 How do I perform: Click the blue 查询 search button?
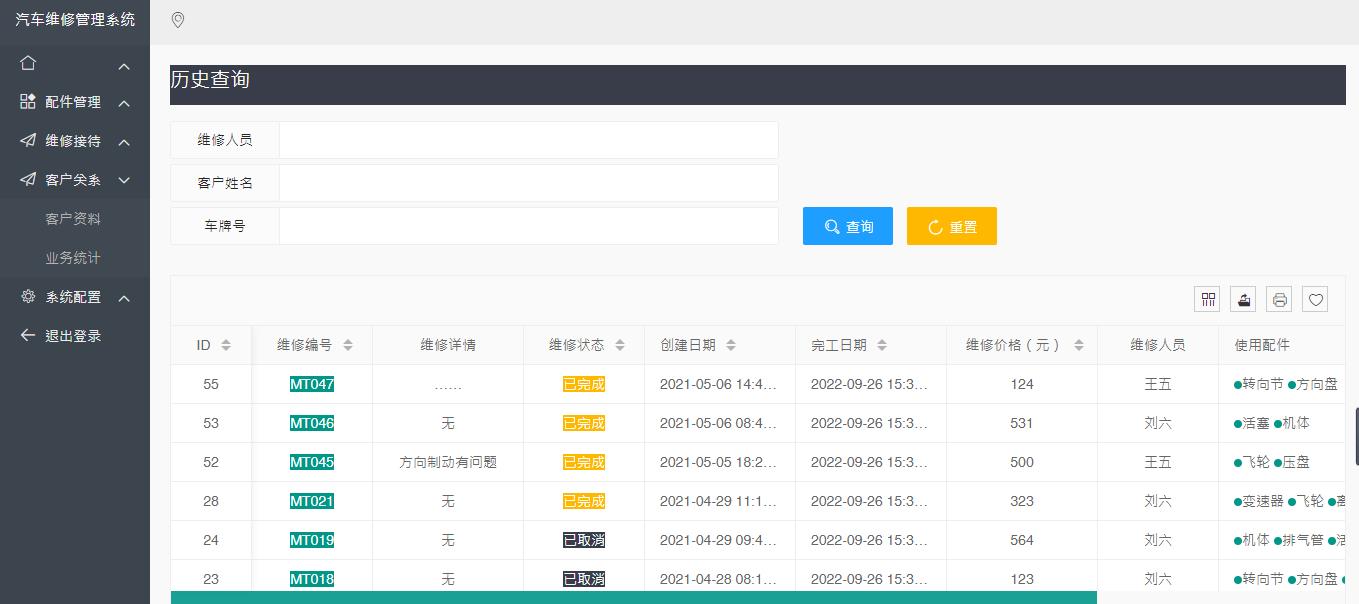click(847, 227)
